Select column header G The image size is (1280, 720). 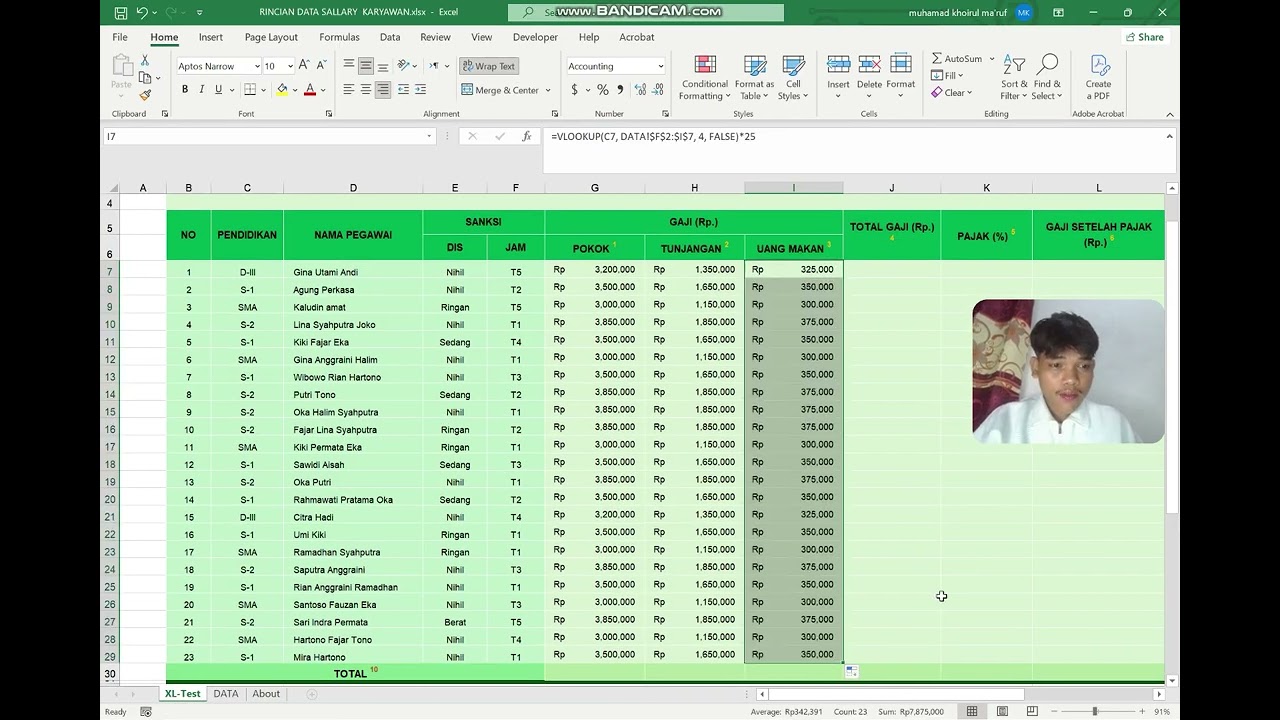[x=594, y=188]
